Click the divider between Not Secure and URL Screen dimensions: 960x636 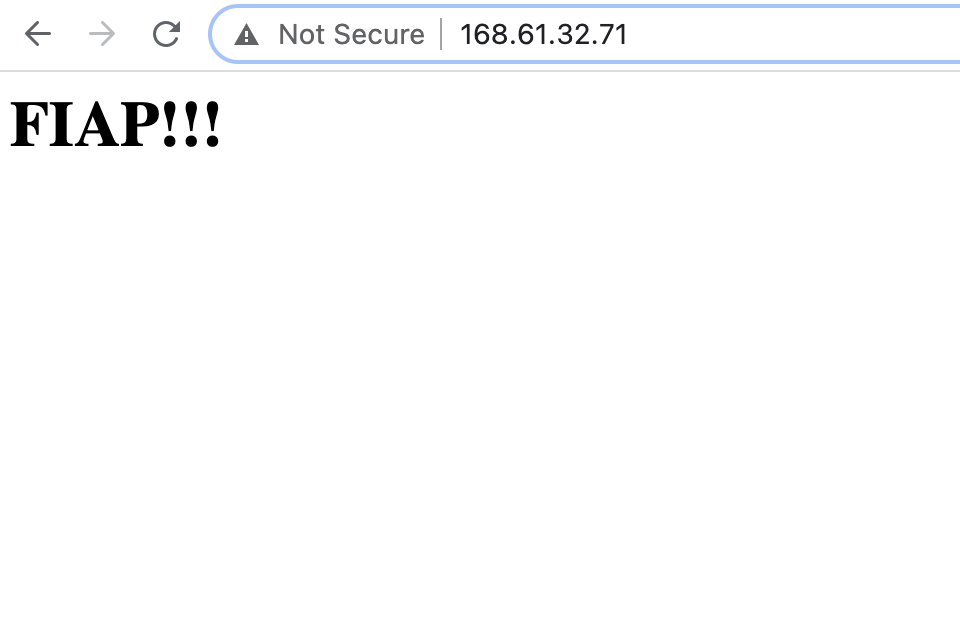(441, 34)
